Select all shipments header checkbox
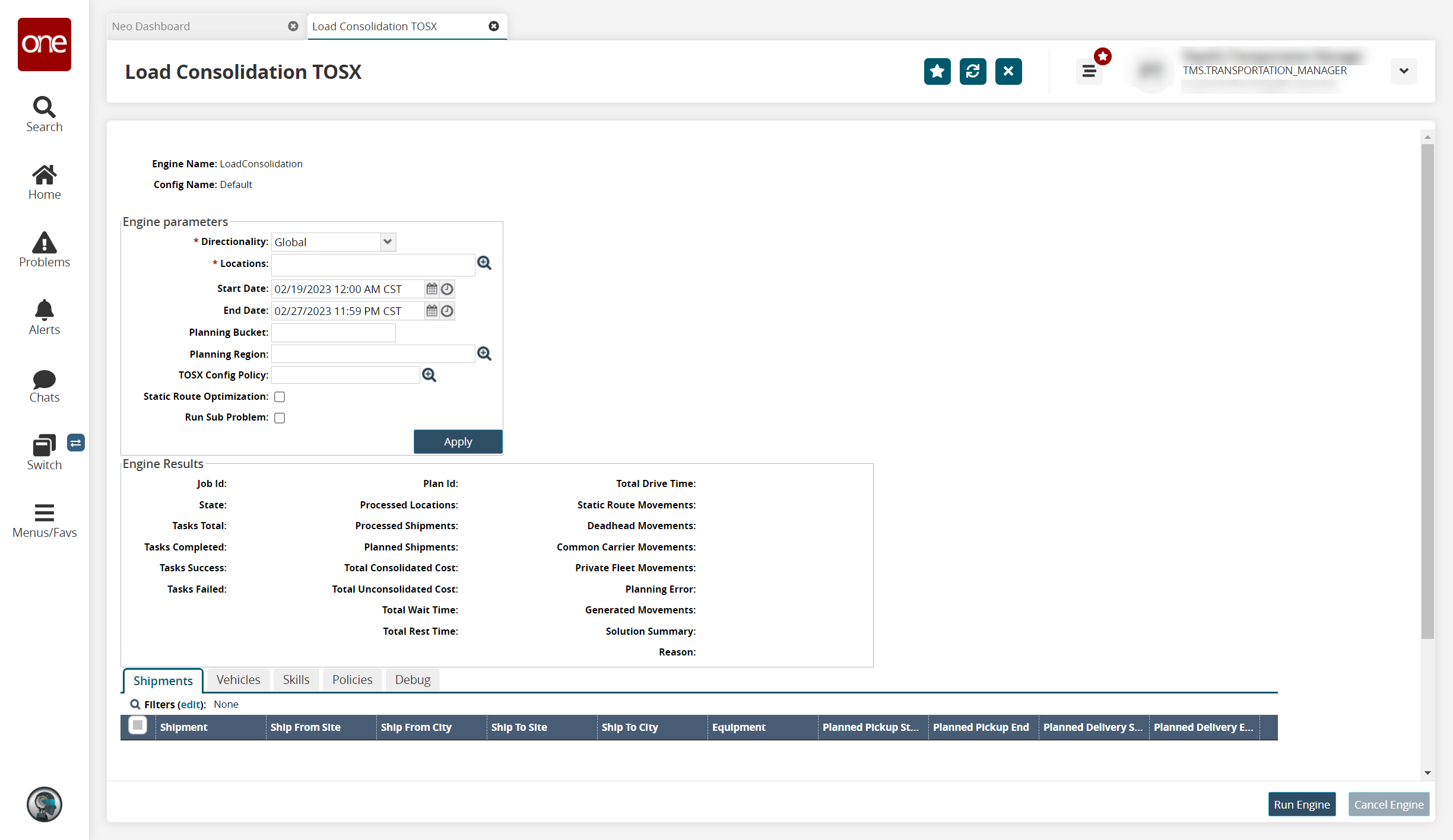The width and height of the screenshot is (1453, 840). click(x=138, y=726)
